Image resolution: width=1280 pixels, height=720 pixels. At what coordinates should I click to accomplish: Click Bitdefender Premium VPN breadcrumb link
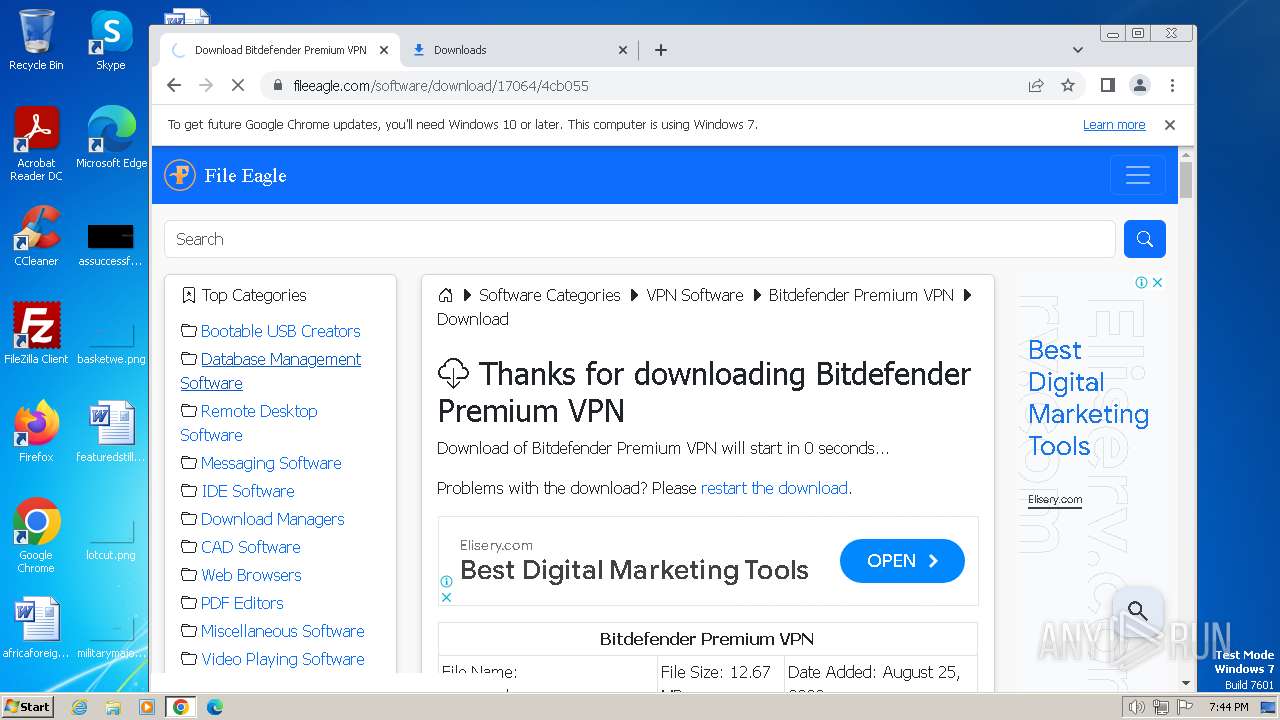tap(861, 295)
